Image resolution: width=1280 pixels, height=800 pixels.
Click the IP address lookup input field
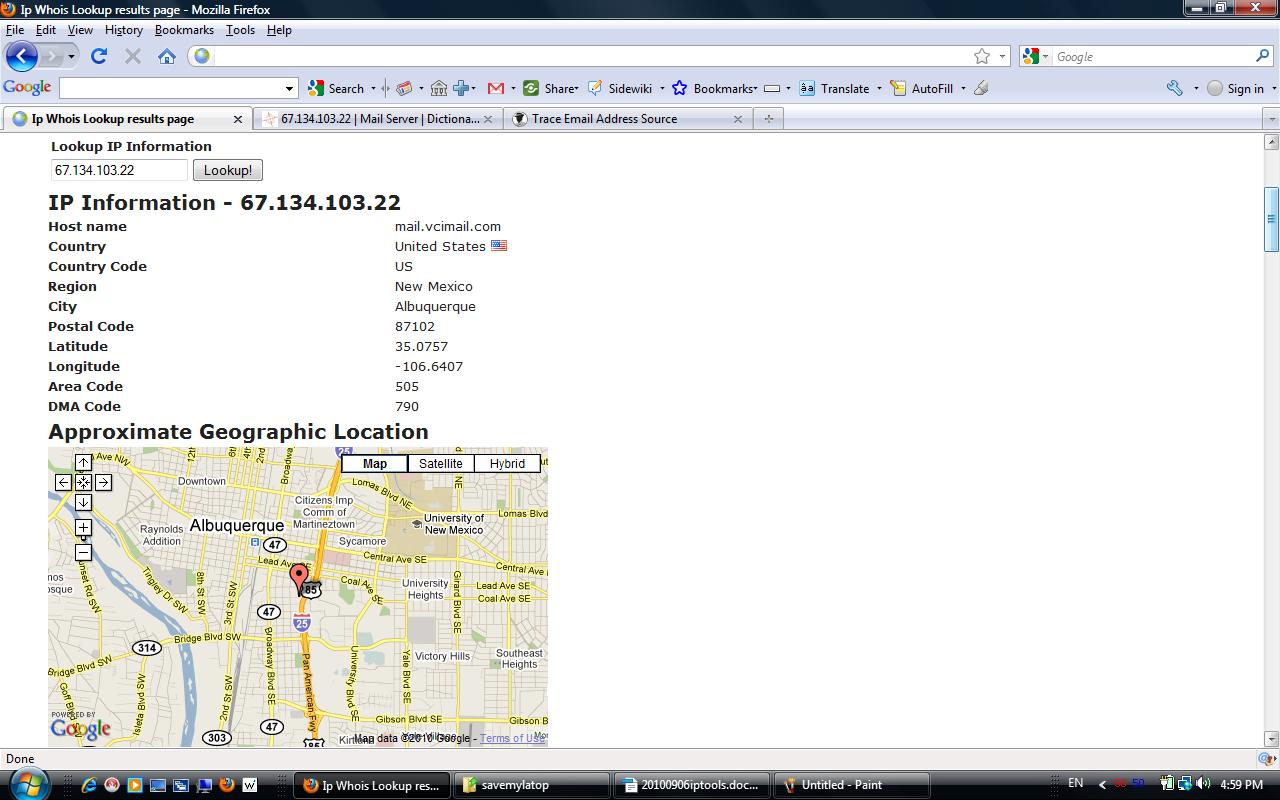click(x=120, y=170)
